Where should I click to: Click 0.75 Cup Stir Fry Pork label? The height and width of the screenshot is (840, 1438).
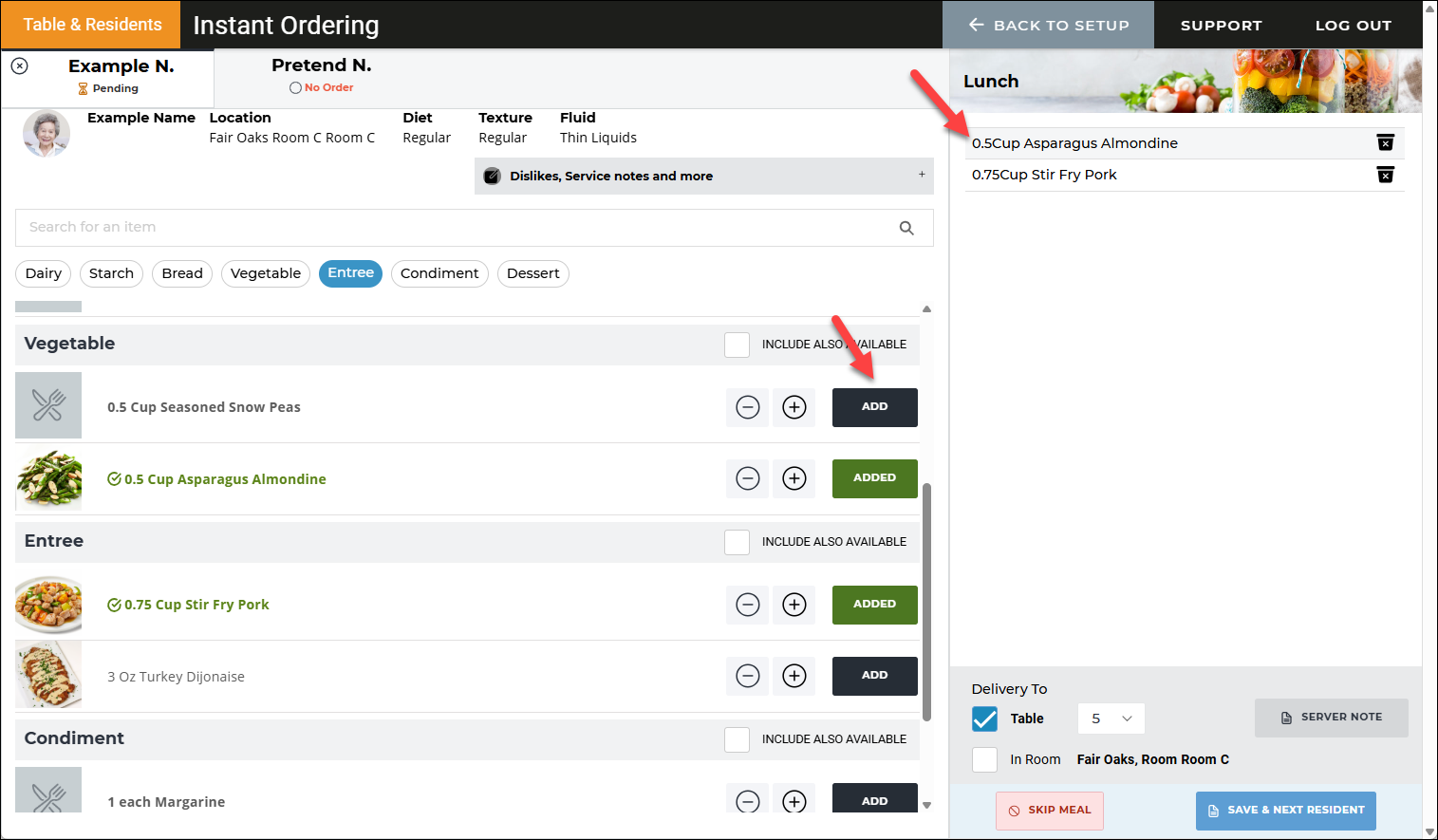[196, 605]
